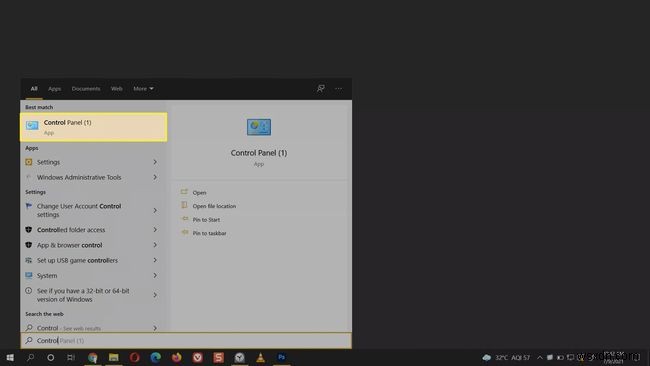650x366 pixels.
Task: Click the Settings gear result icon
Action: point(29,162)
